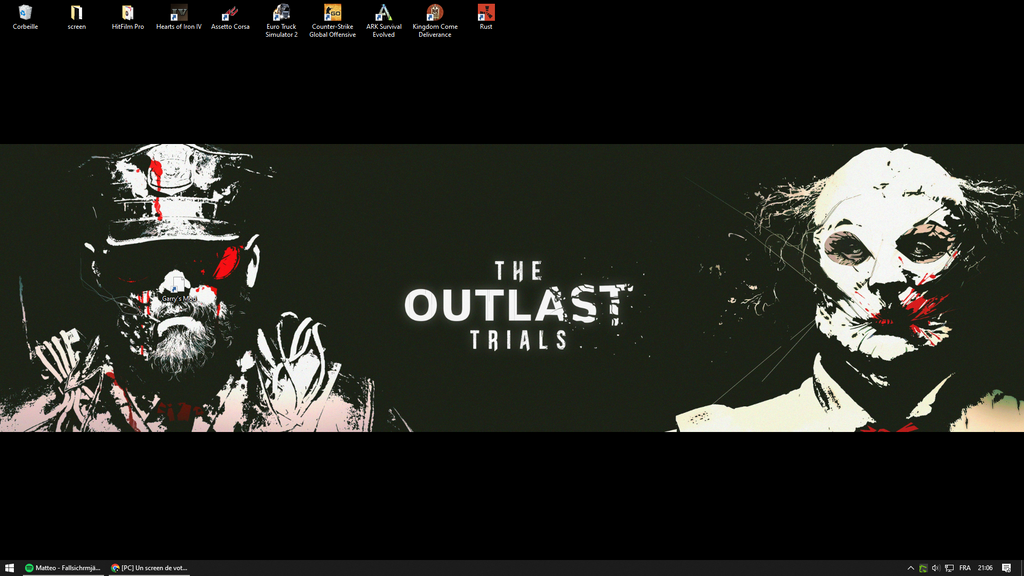Open the volume speaker tray icon
Image resolution: width=1024 pixels, height=576 pixels.
click(936, 568)
